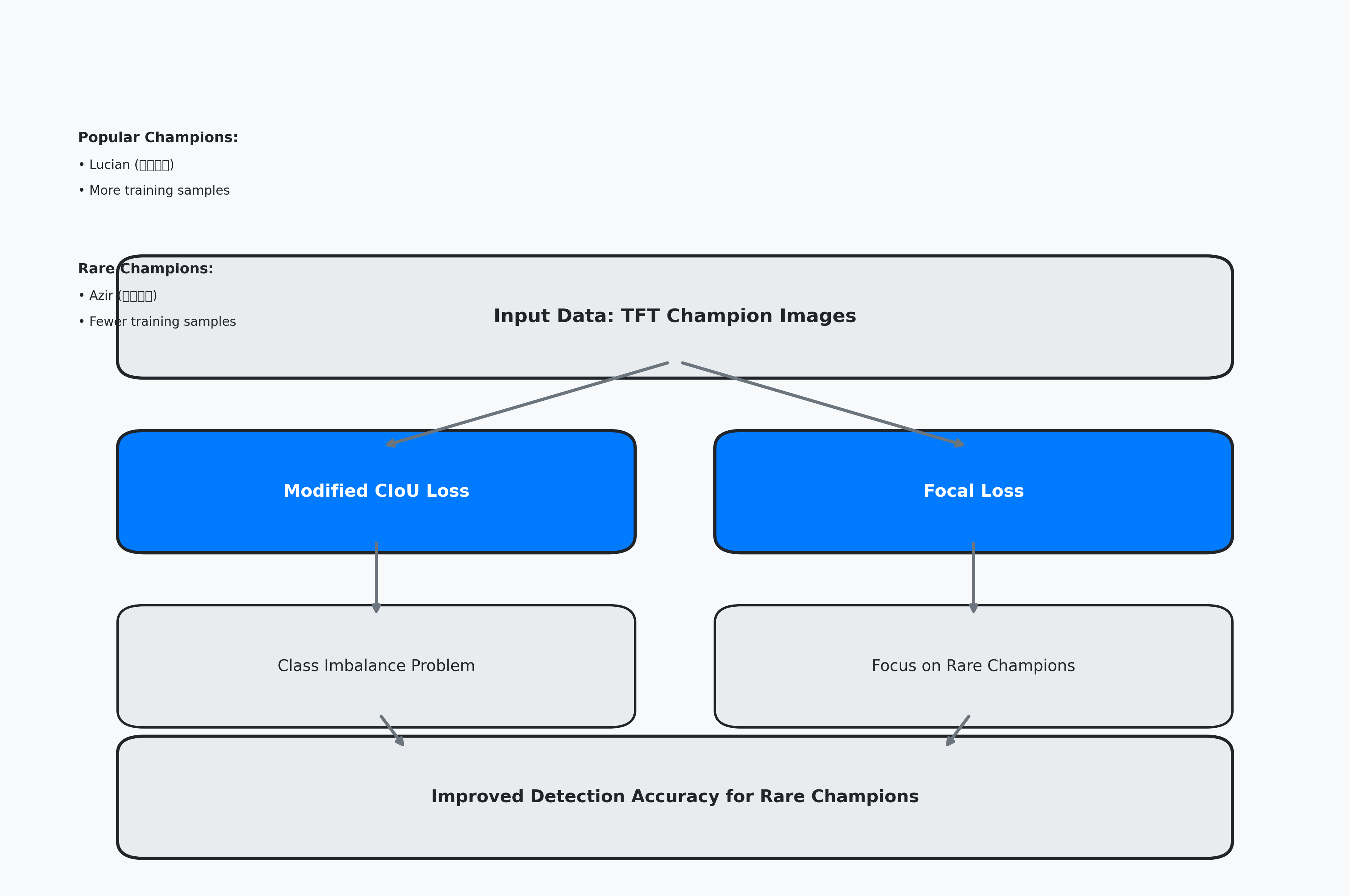Click arrow from Focus on Rare to Improved Detection

tap(958, 730)
